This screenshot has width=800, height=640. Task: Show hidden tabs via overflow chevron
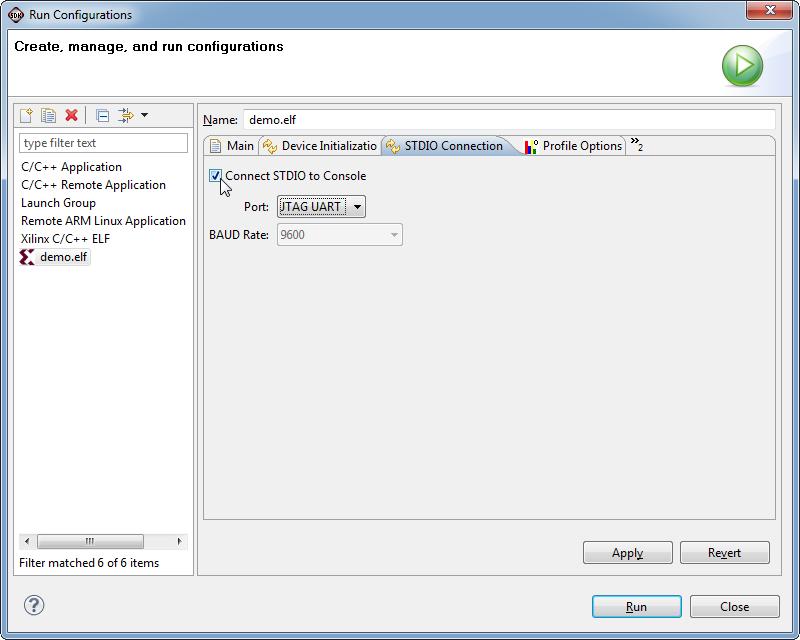click(636, 144)
